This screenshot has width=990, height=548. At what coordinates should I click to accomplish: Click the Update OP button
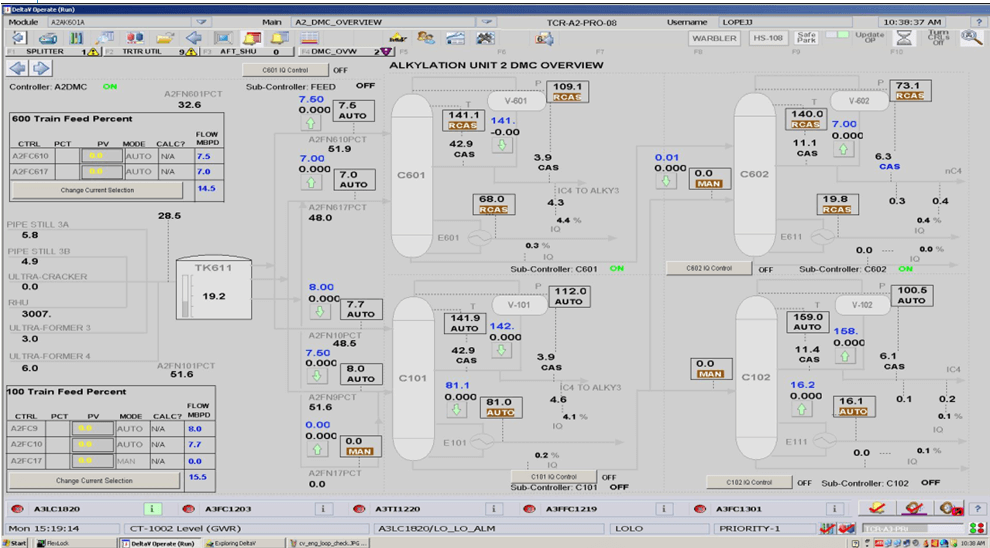[x=869, y=38]
